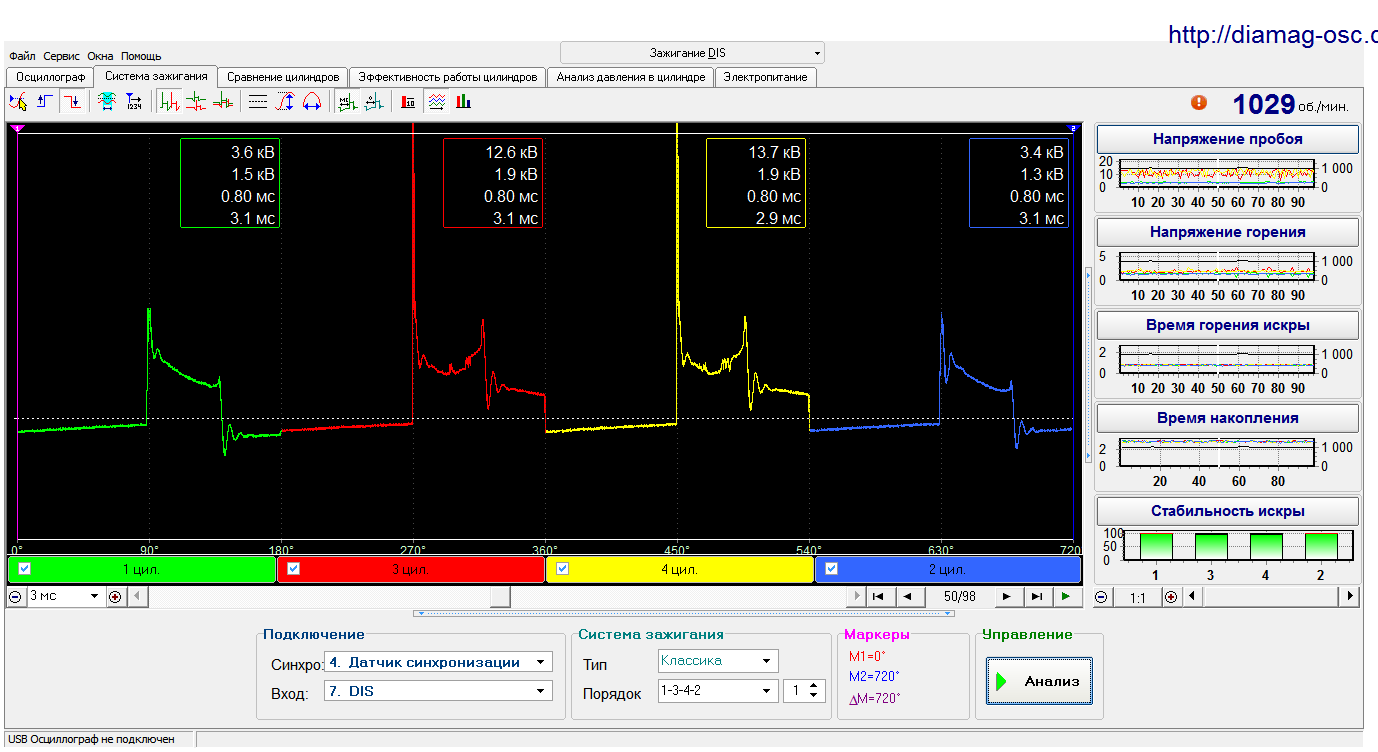Click the Время накопления header button

point(1228,418)
